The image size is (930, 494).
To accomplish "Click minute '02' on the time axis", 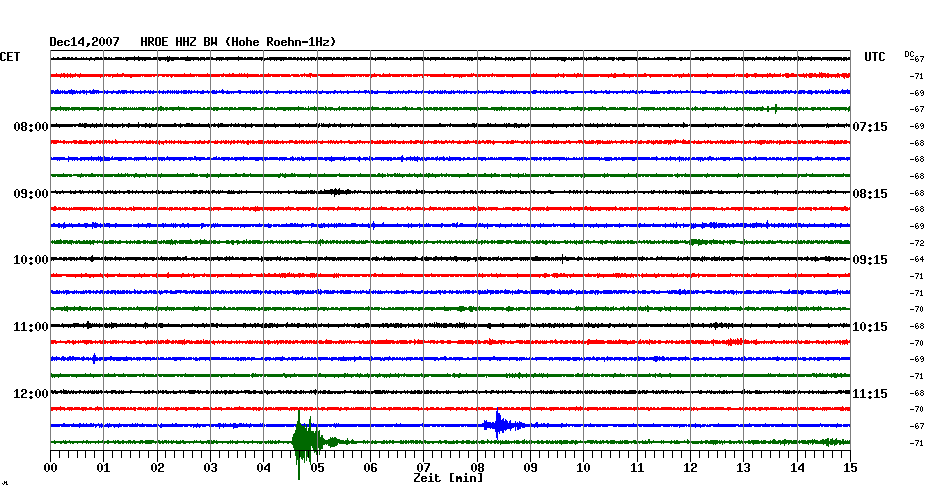I will click(157, 468).
